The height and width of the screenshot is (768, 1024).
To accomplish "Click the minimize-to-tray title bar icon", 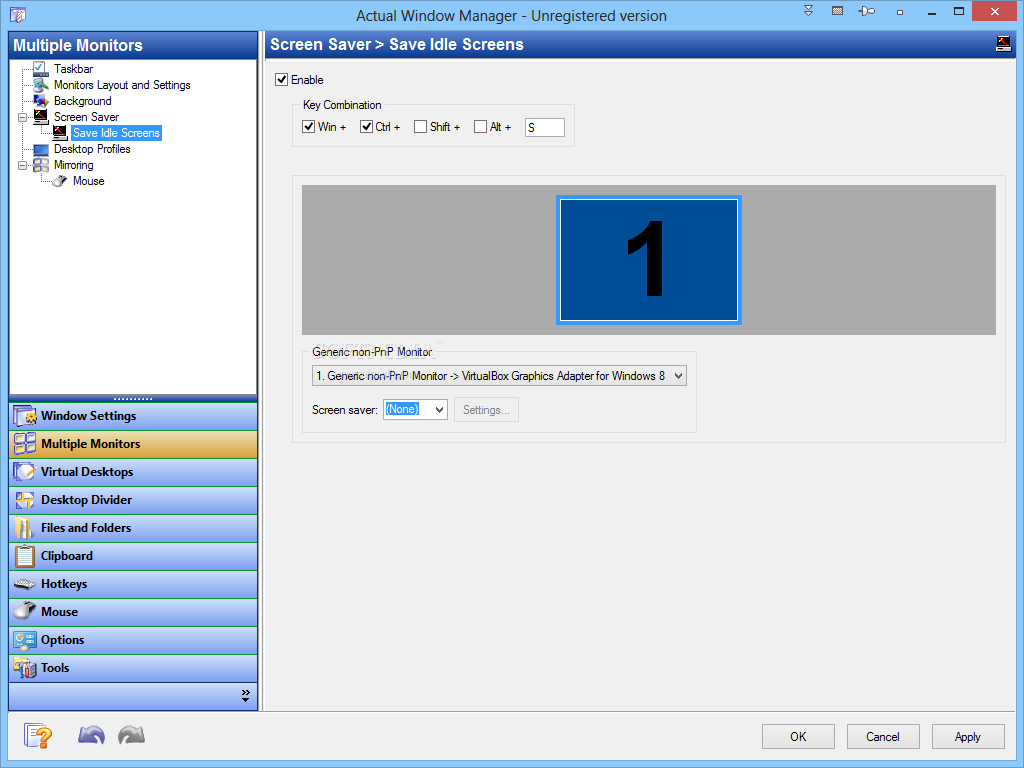I will (x=837, y=11).
